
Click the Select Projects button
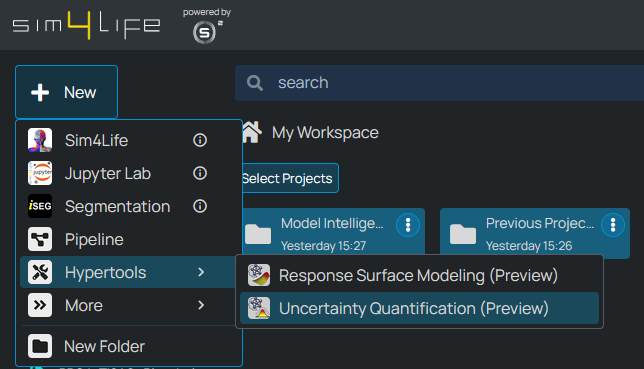coord(290,178)
